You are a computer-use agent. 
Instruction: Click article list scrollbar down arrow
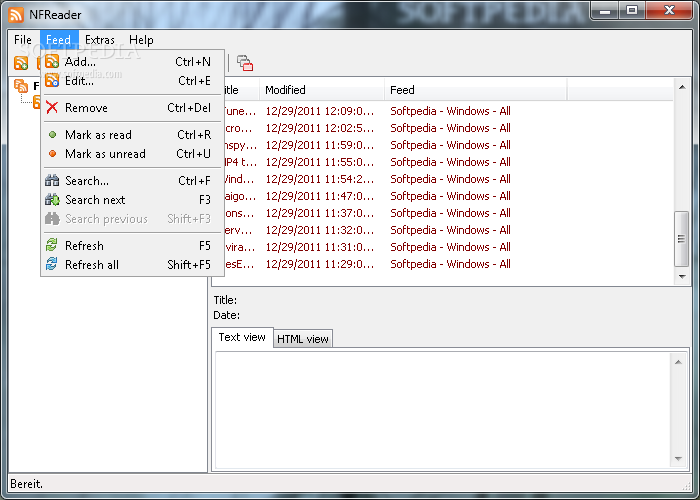click(682, 276)
